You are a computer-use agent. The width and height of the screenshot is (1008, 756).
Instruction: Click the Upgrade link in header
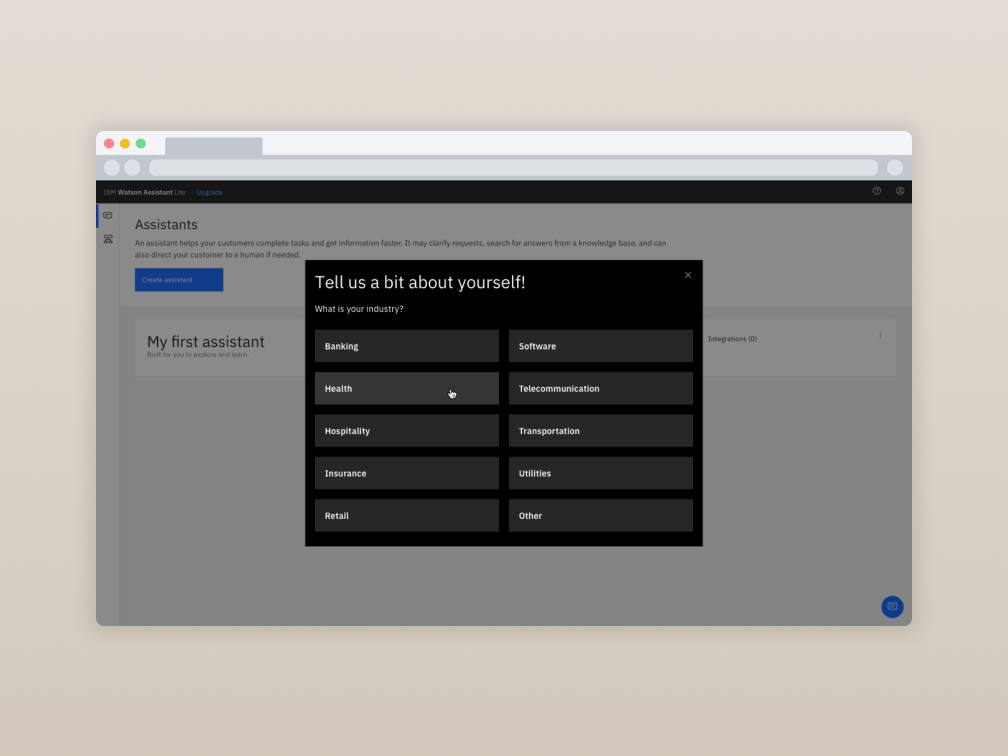pyautogui.click(x=210, y=192)
